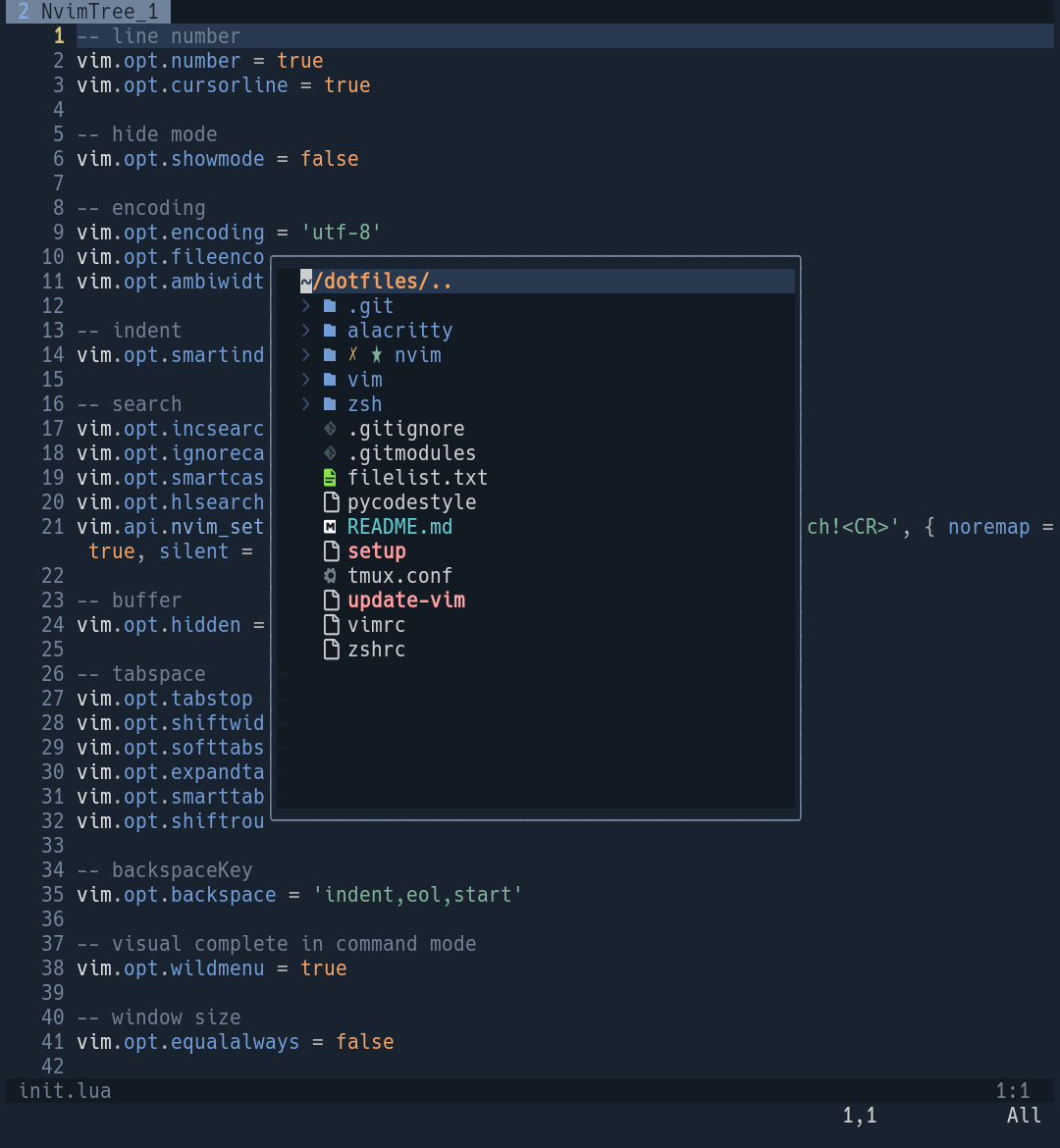Open the nvim folder name
This screenshot has width=1060, height=1148.
coord(417,355)
